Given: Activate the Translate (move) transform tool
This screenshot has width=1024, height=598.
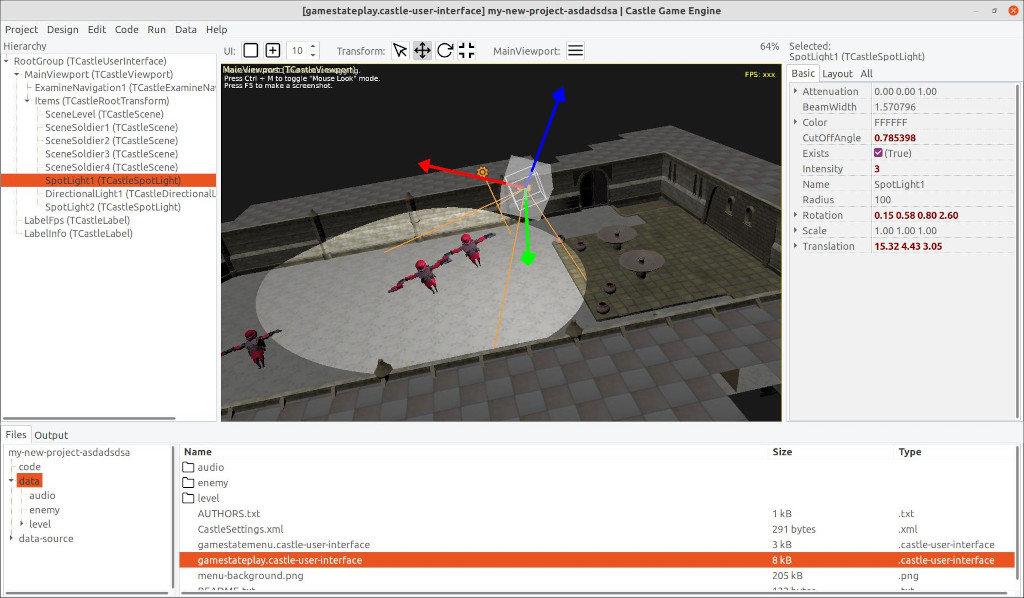Looking at the screenshot, I should [422, 50].
